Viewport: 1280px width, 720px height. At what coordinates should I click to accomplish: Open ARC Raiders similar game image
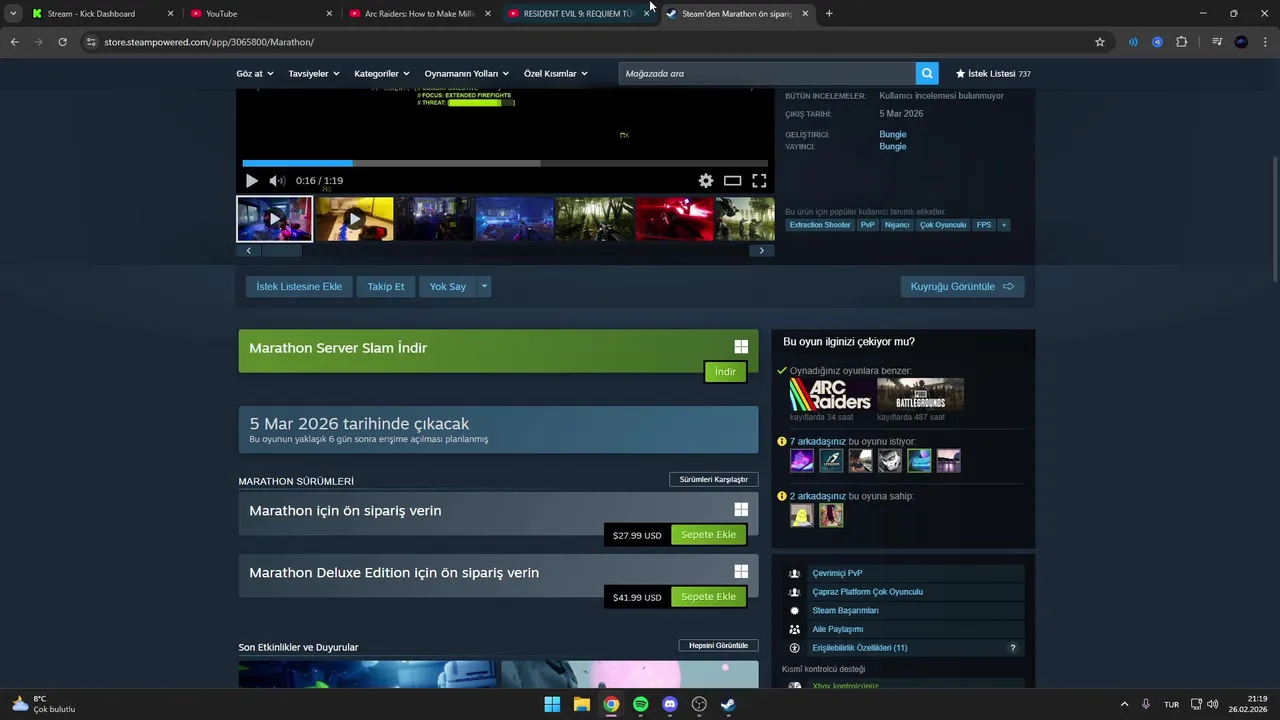tap(831, 394)
